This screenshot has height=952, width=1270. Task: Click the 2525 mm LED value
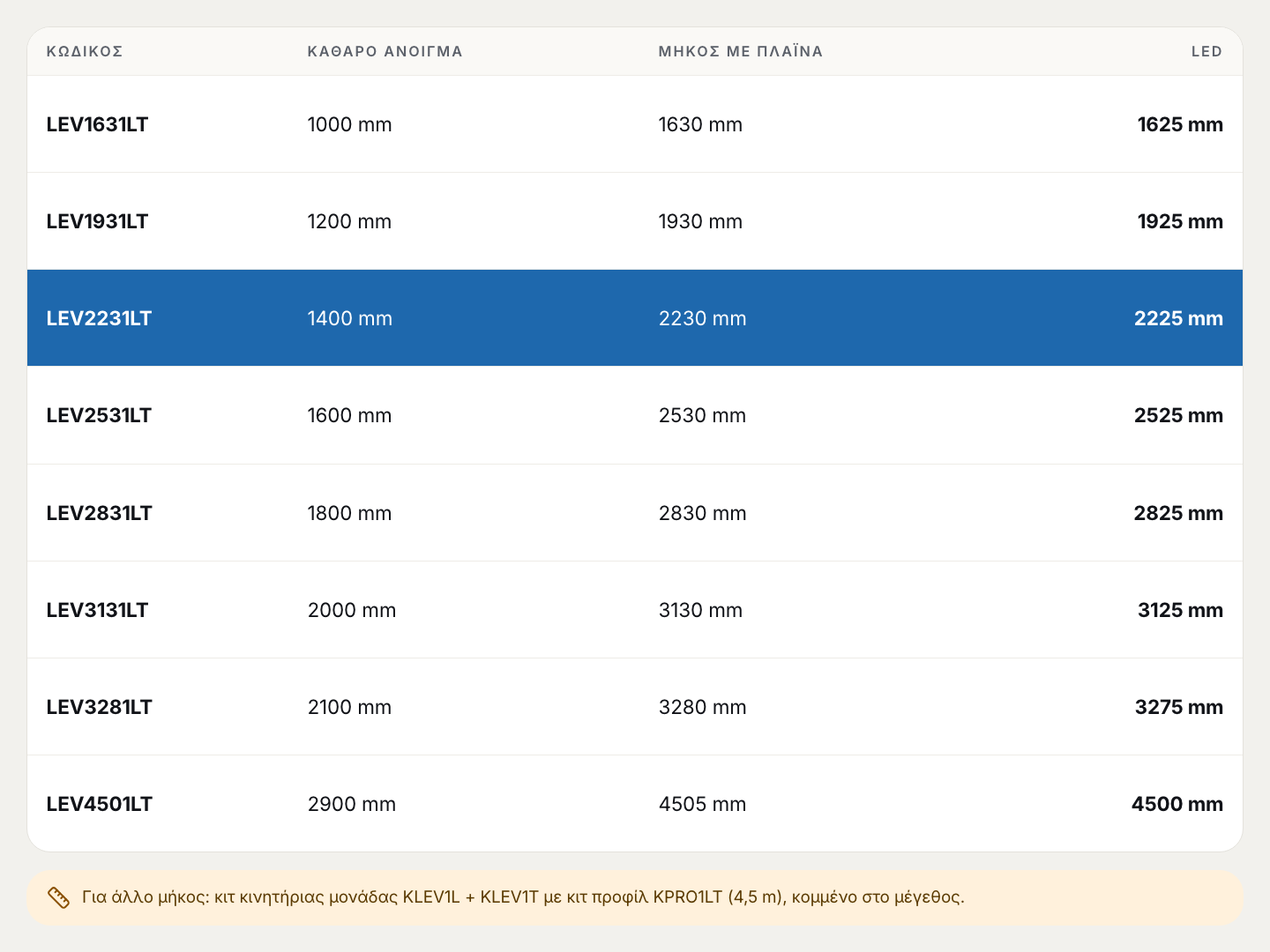[1178, 415]
